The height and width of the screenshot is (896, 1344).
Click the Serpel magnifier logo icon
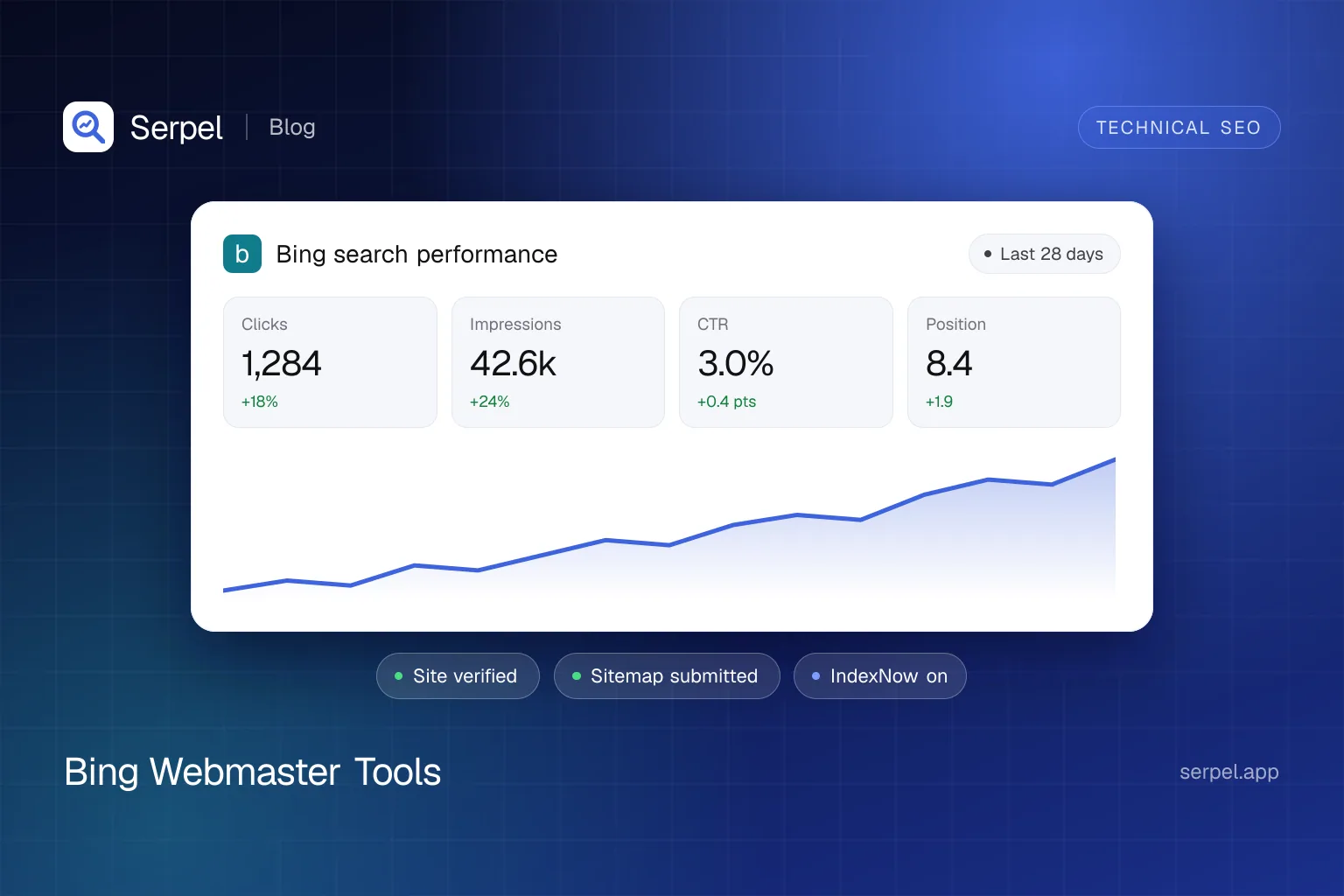tap(88, 127)
